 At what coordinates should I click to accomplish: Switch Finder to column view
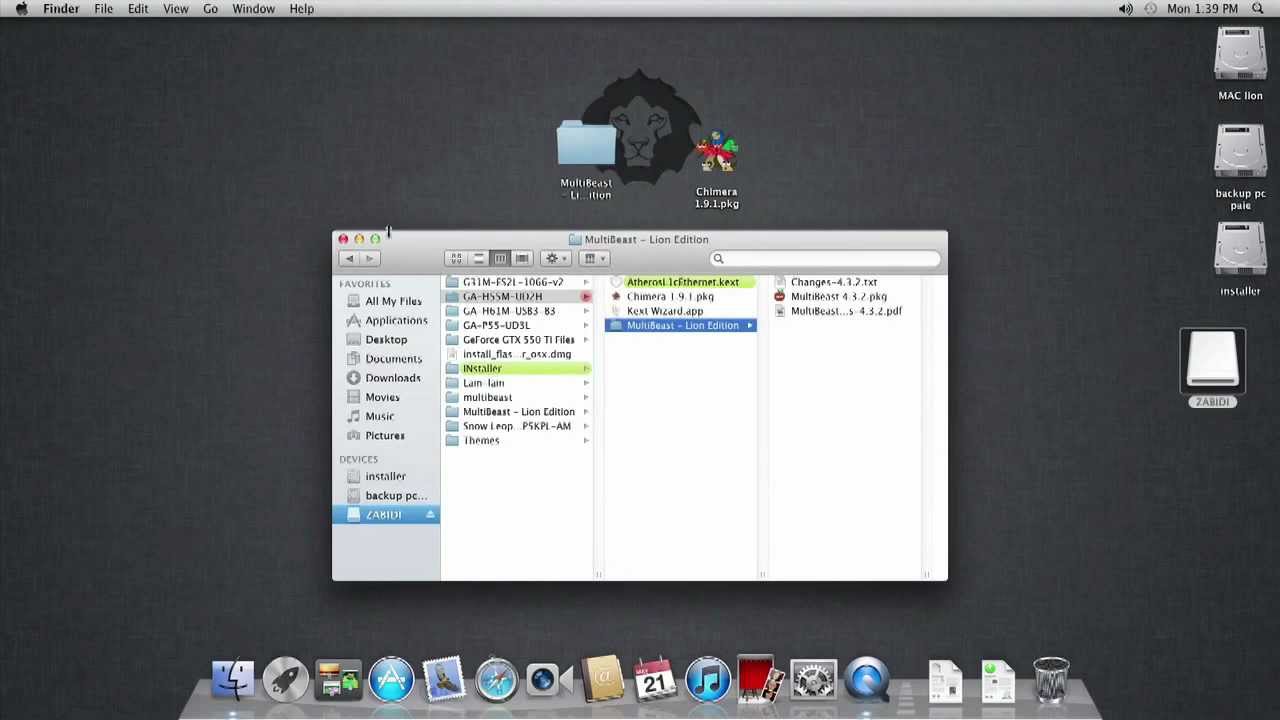500,258
